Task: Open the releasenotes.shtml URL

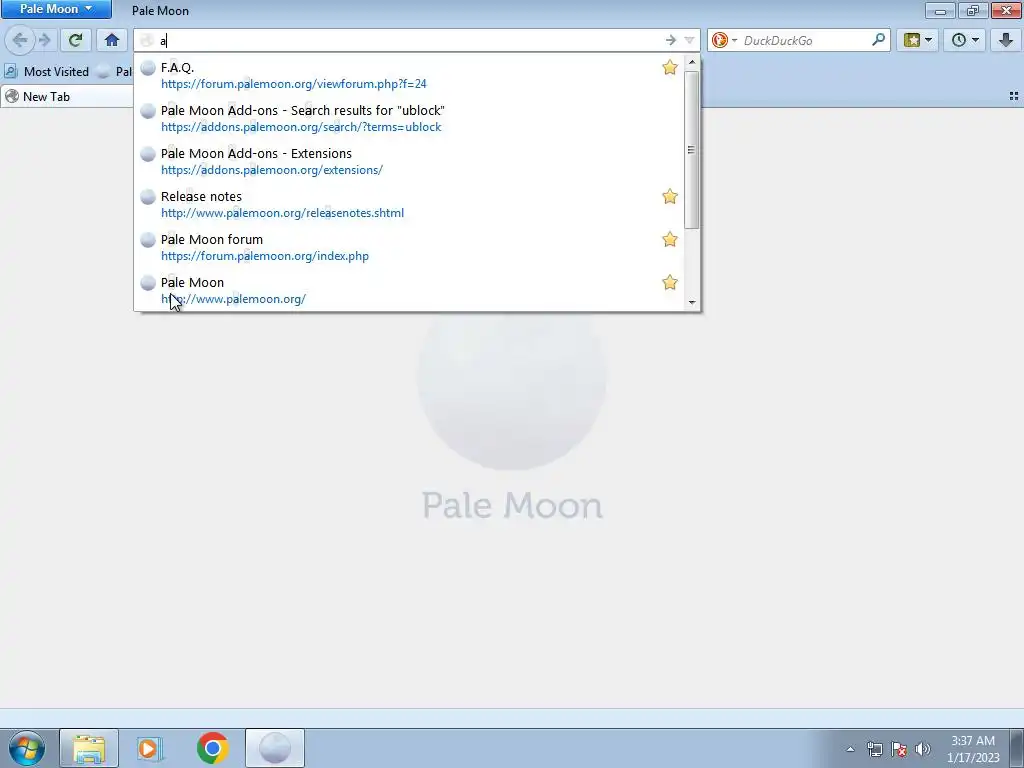Action: pyautogui.click(x=282, y=213)
